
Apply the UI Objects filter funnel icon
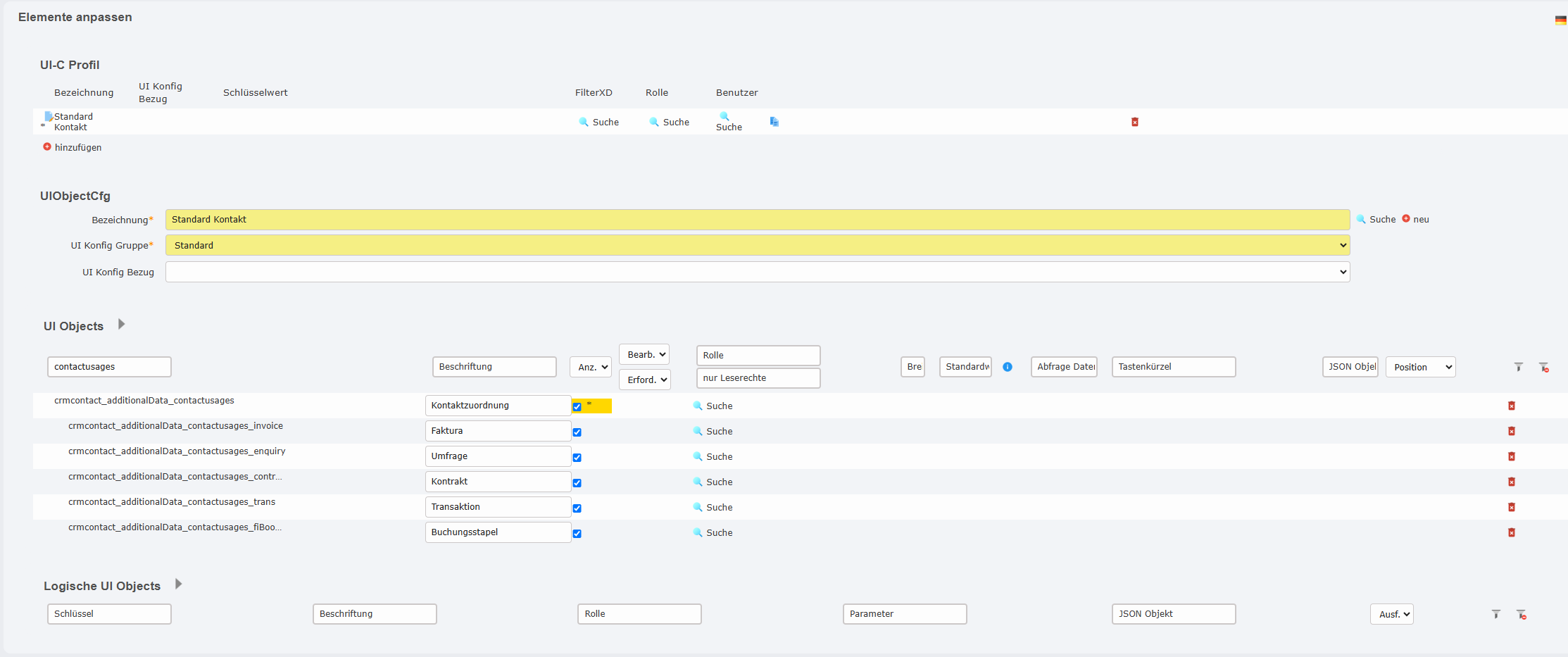tap(1518, 367)
